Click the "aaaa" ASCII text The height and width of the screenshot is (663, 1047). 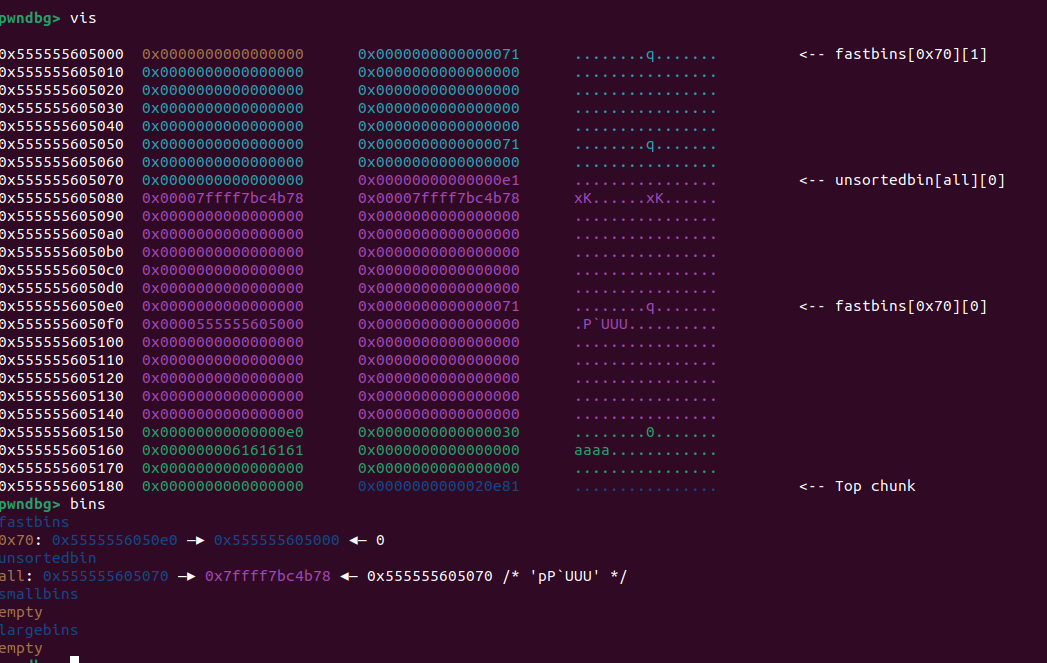(591, 450)
